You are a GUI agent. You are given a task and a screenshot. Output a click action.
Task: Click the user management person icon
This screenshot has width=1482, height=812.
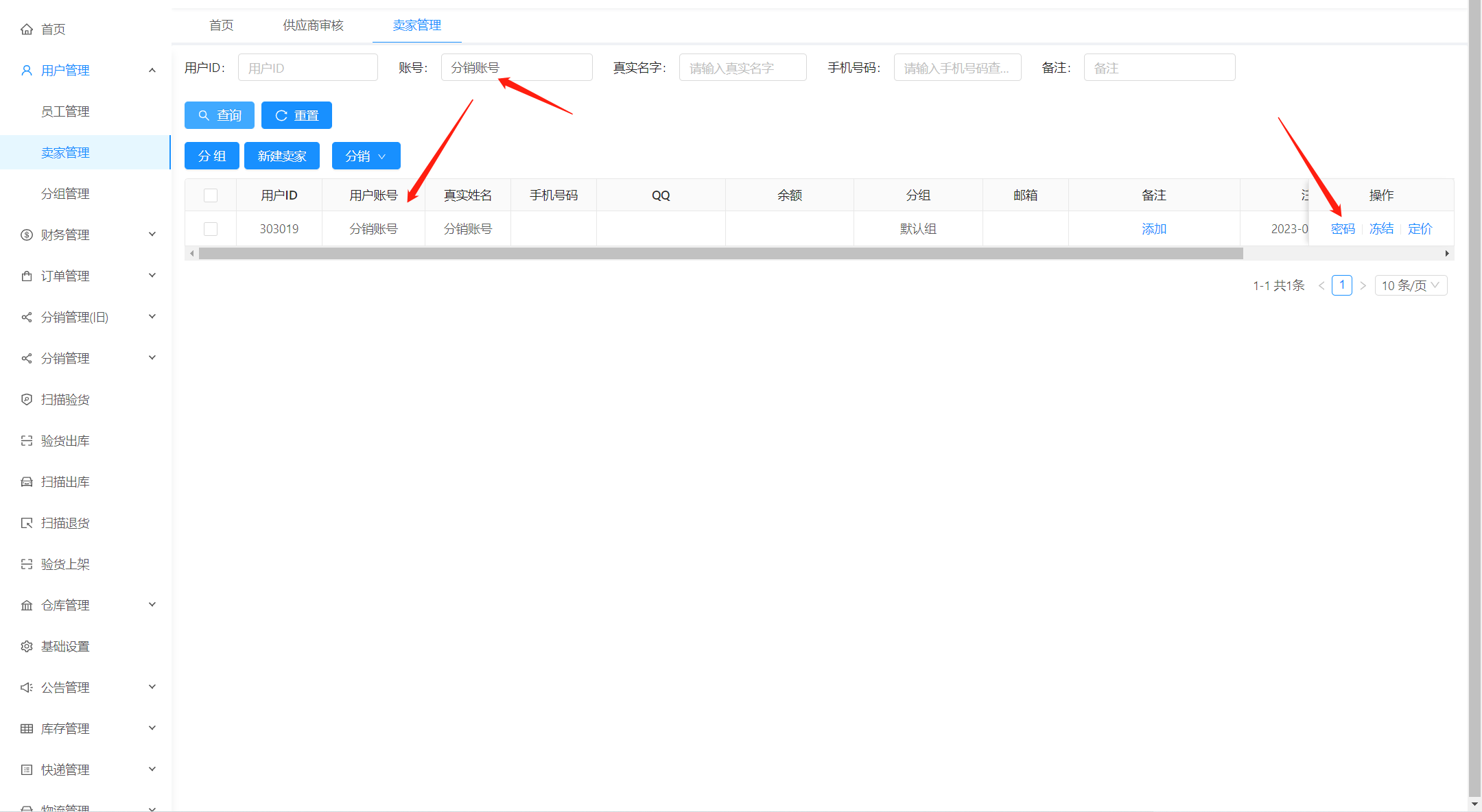click(x=27, y=70)
